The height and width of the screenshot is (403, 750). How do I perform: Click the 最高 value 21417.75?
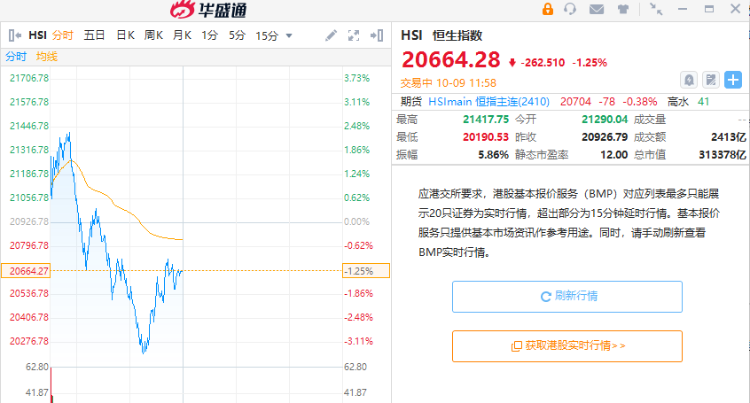pos(485,119)
